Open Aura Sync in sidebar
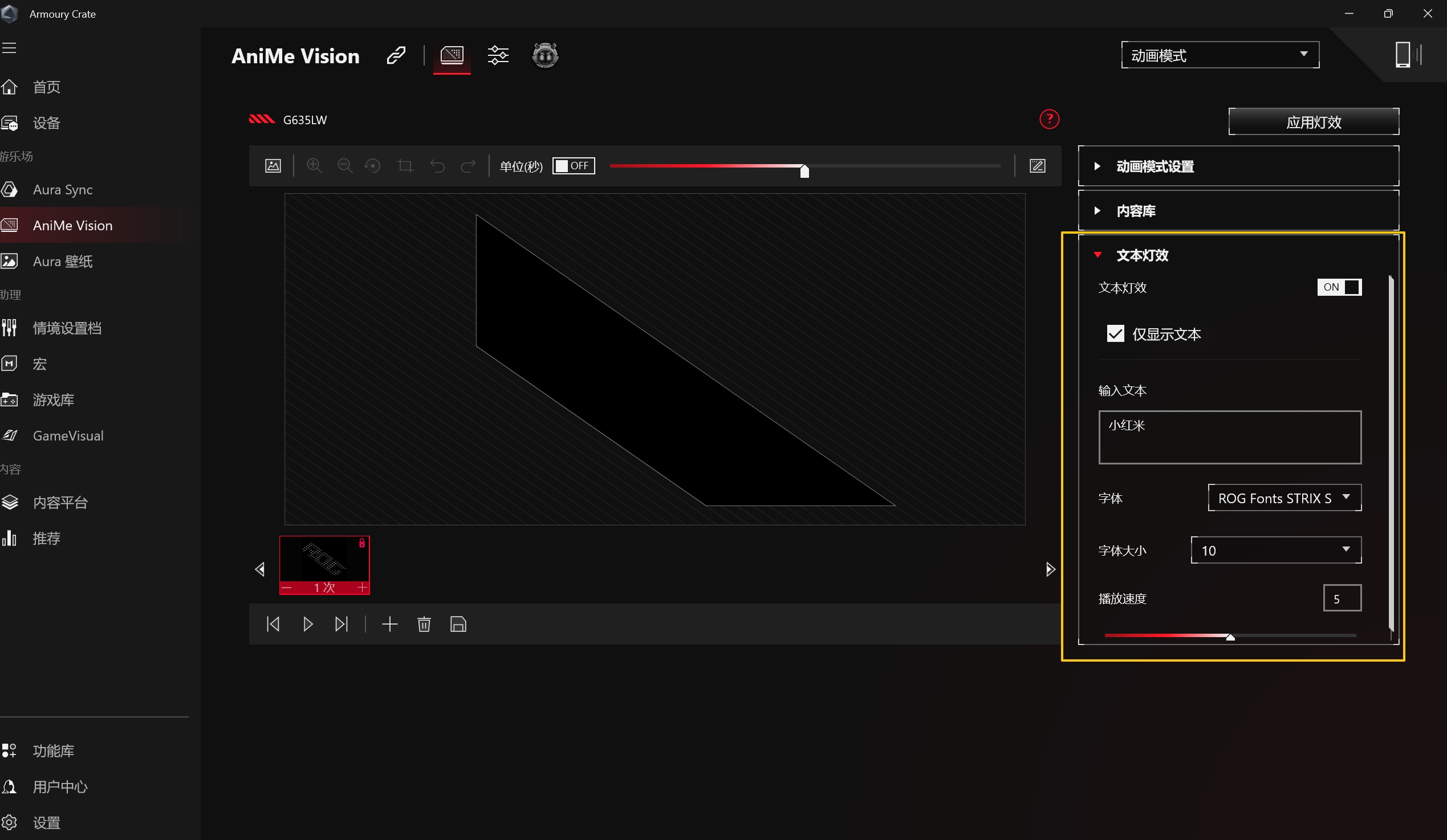Screen dimensions: 1447x840 pos(62,189)
